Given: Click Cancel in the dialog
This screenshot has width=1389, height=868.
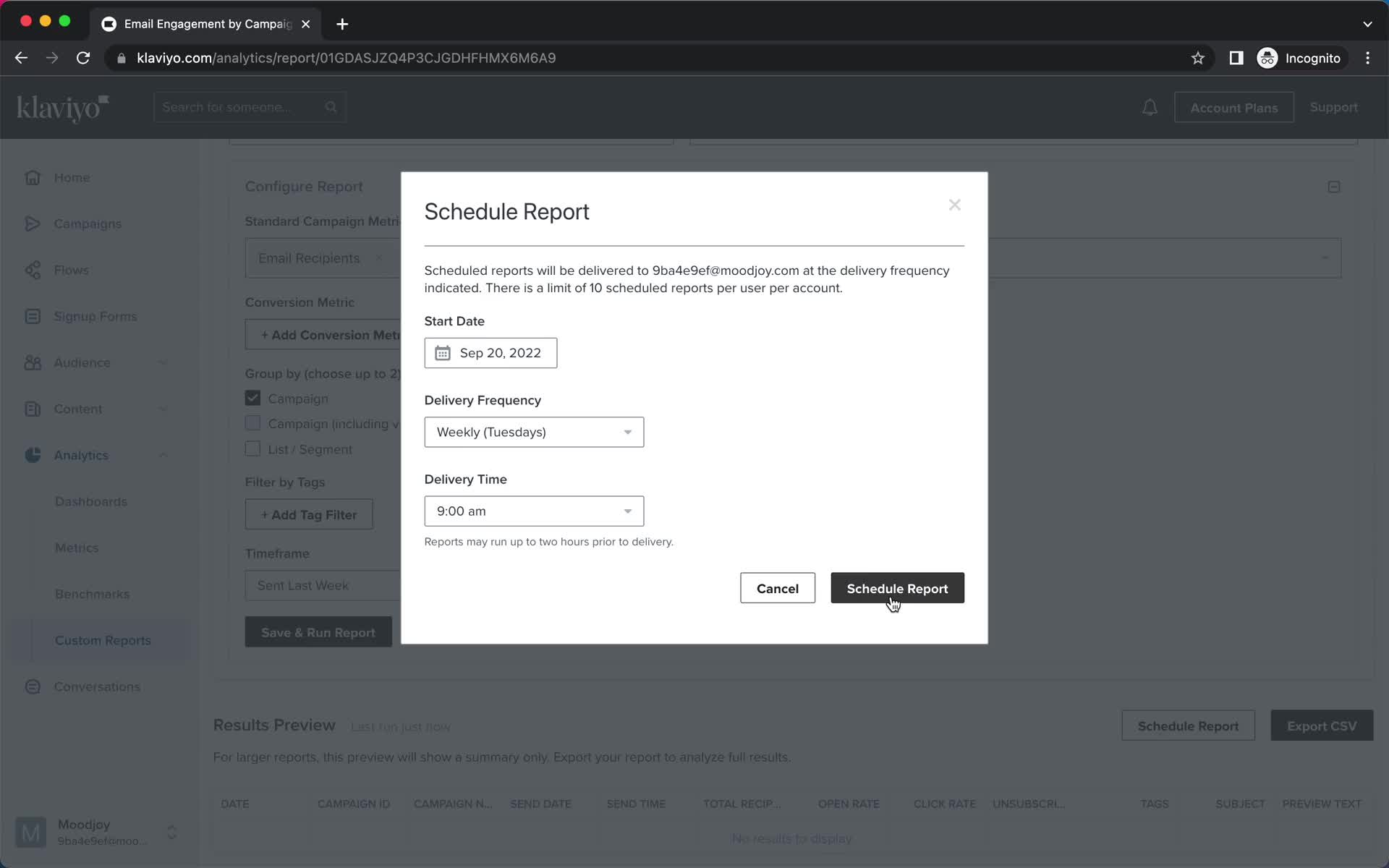Looking at the screenshot, I should coord(777,588).
